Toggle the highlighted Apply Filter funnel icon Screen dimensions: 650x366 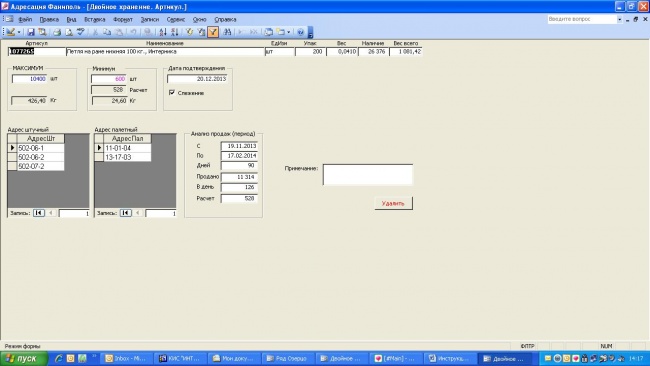tap(213, 32)
